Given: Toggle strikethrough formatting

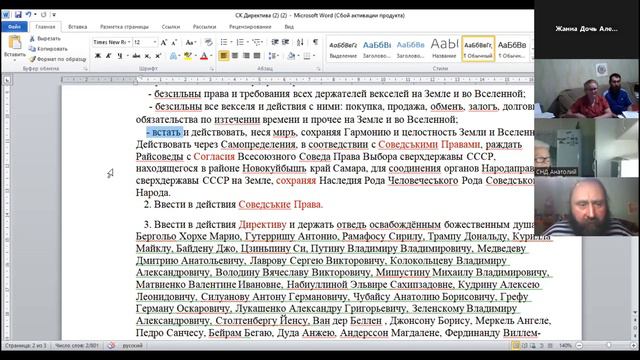Looking at the screenshot, I should (x=136, y=56).
